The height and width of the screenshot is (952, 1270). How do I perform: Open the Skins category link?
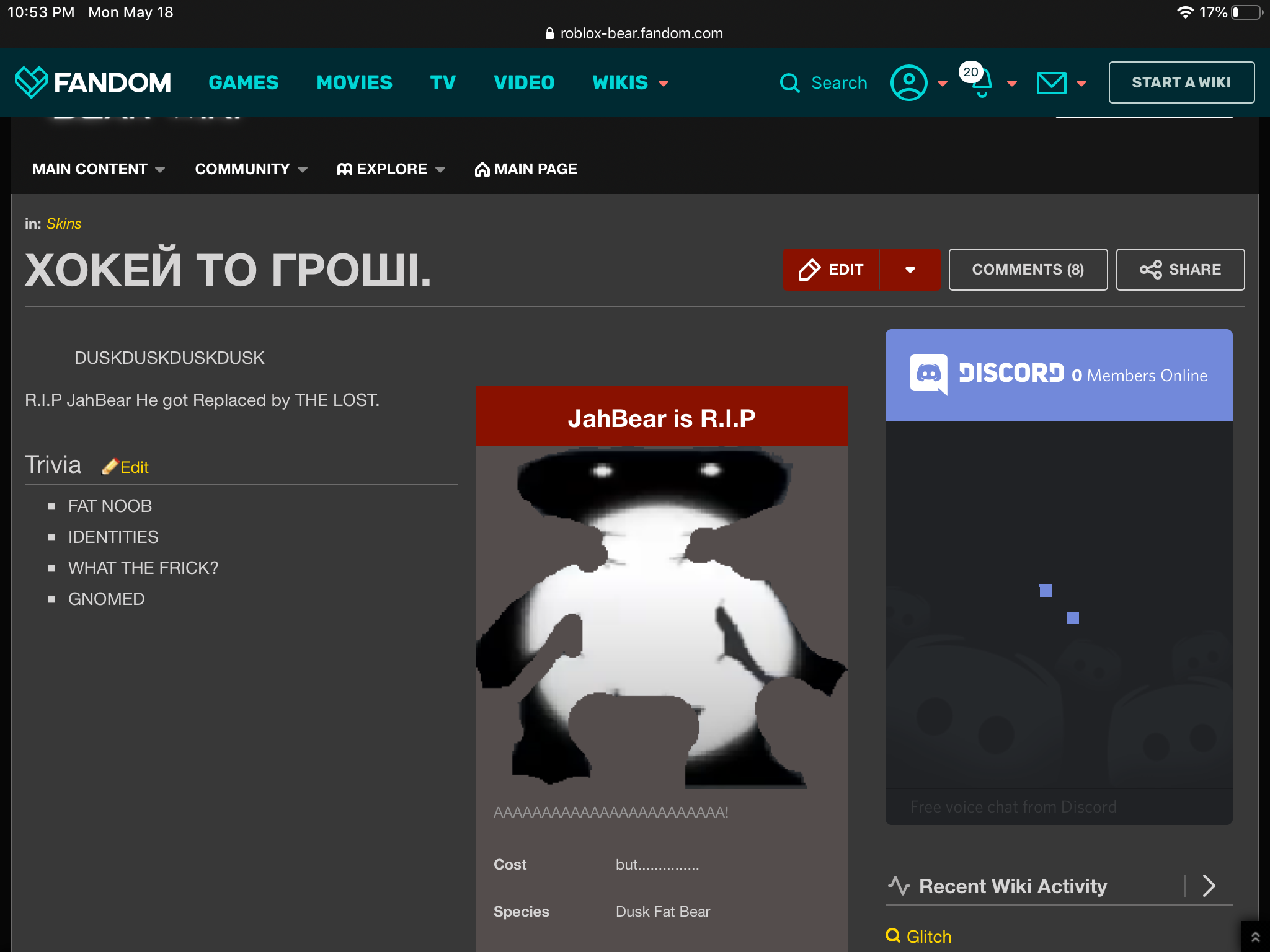(64, 224)
